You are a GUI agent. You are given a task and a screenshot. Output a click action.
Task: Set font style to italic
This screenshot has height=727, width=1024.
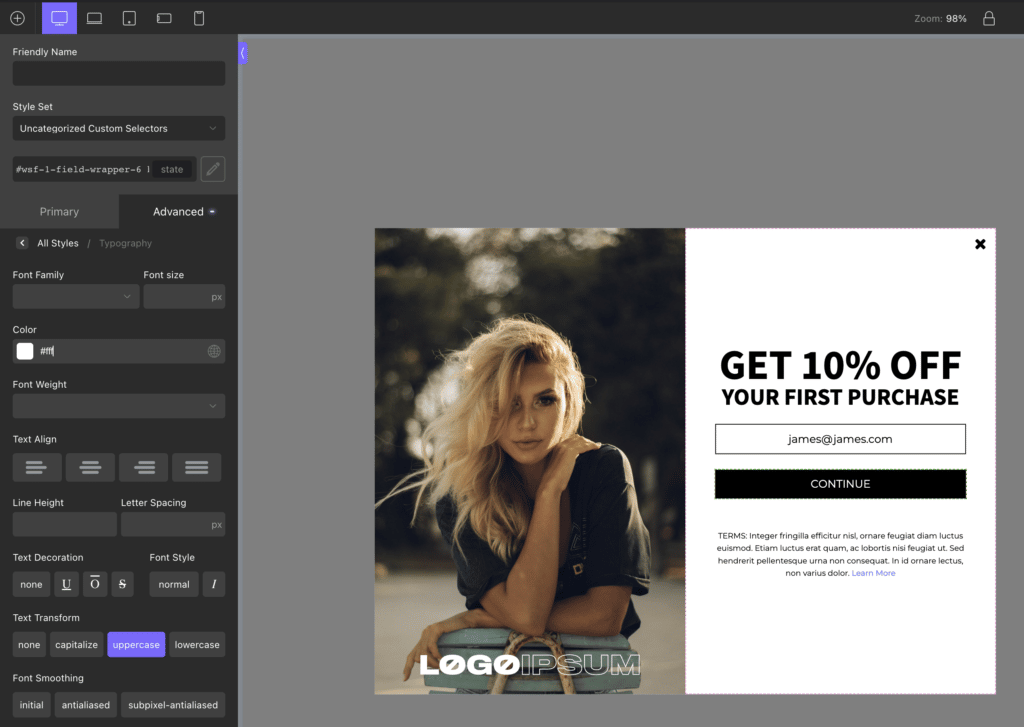214,584
